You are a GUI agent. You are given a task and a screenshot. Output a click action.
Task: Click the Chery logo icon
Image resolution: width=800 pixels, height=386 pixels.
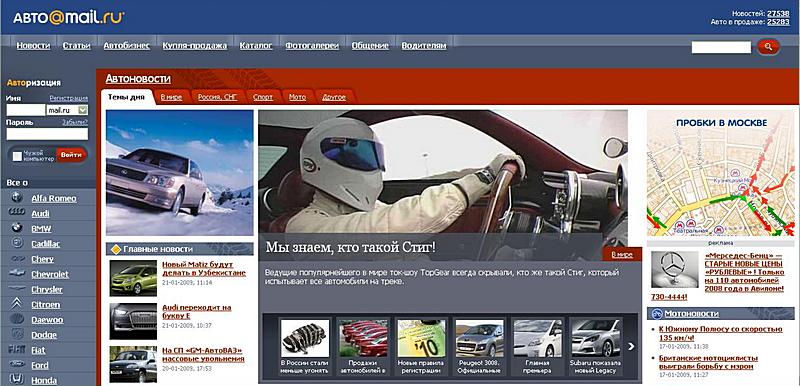point(17,259)
